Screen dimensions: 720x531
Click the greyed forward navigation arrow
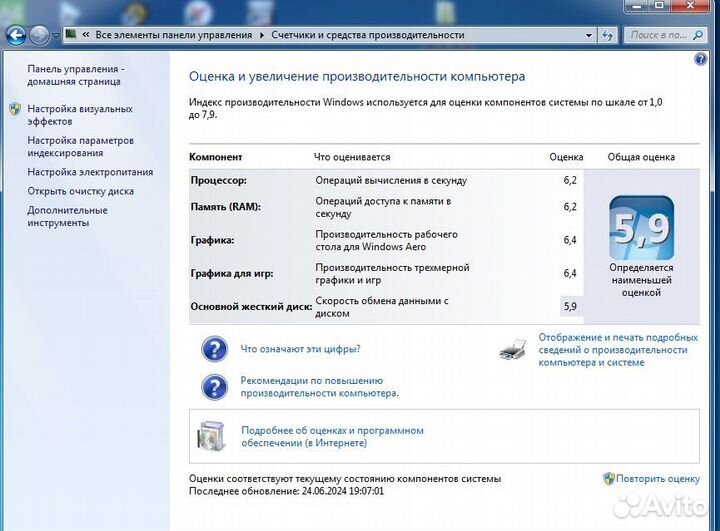click(x=39, y=35)
